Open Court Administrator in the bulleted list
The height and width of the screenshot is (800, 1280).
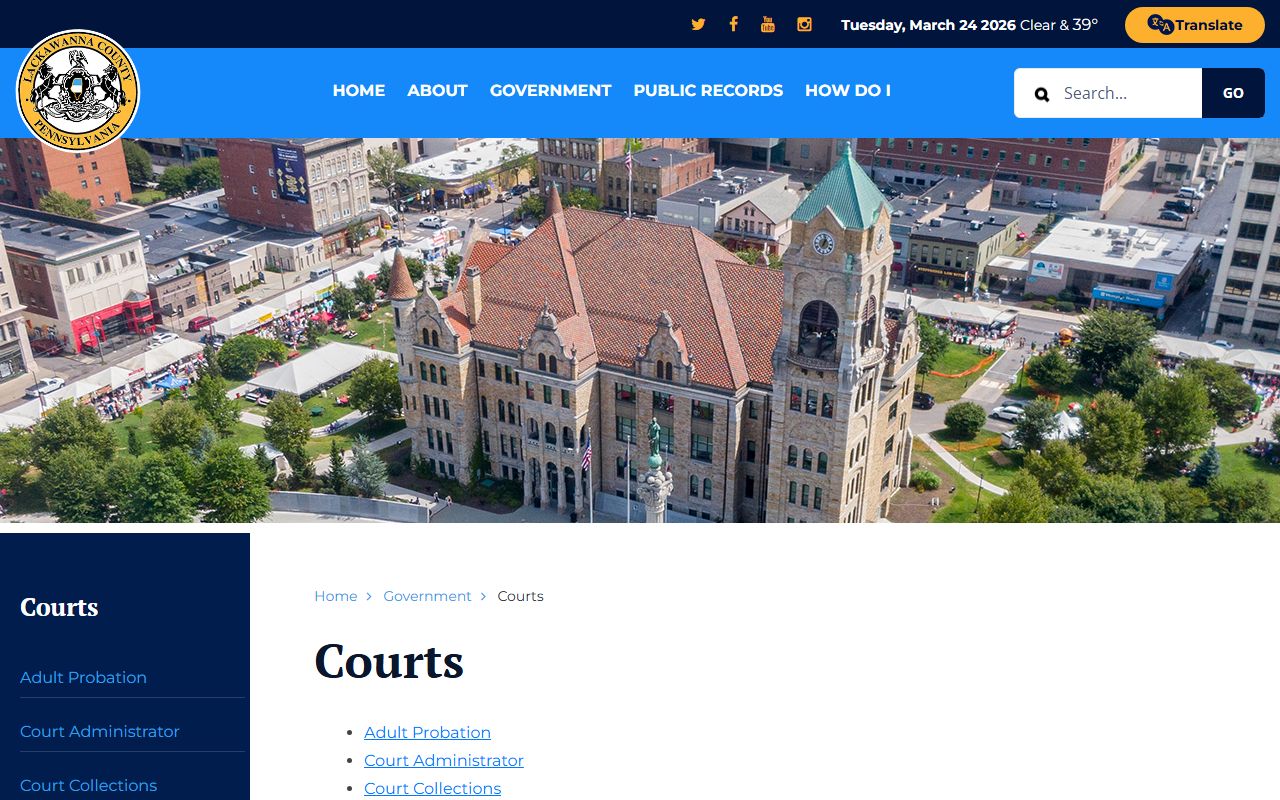coord(444,760)
